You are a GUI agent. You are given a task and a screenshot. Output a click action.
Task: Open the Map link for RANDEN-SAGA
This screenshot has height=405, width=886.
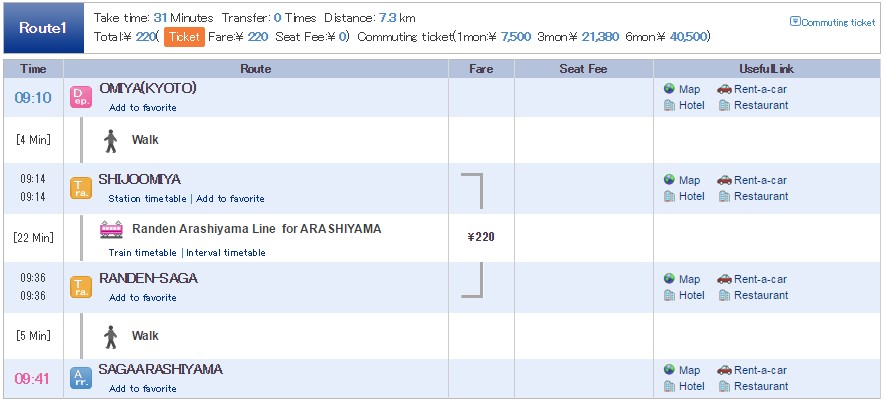689,279
